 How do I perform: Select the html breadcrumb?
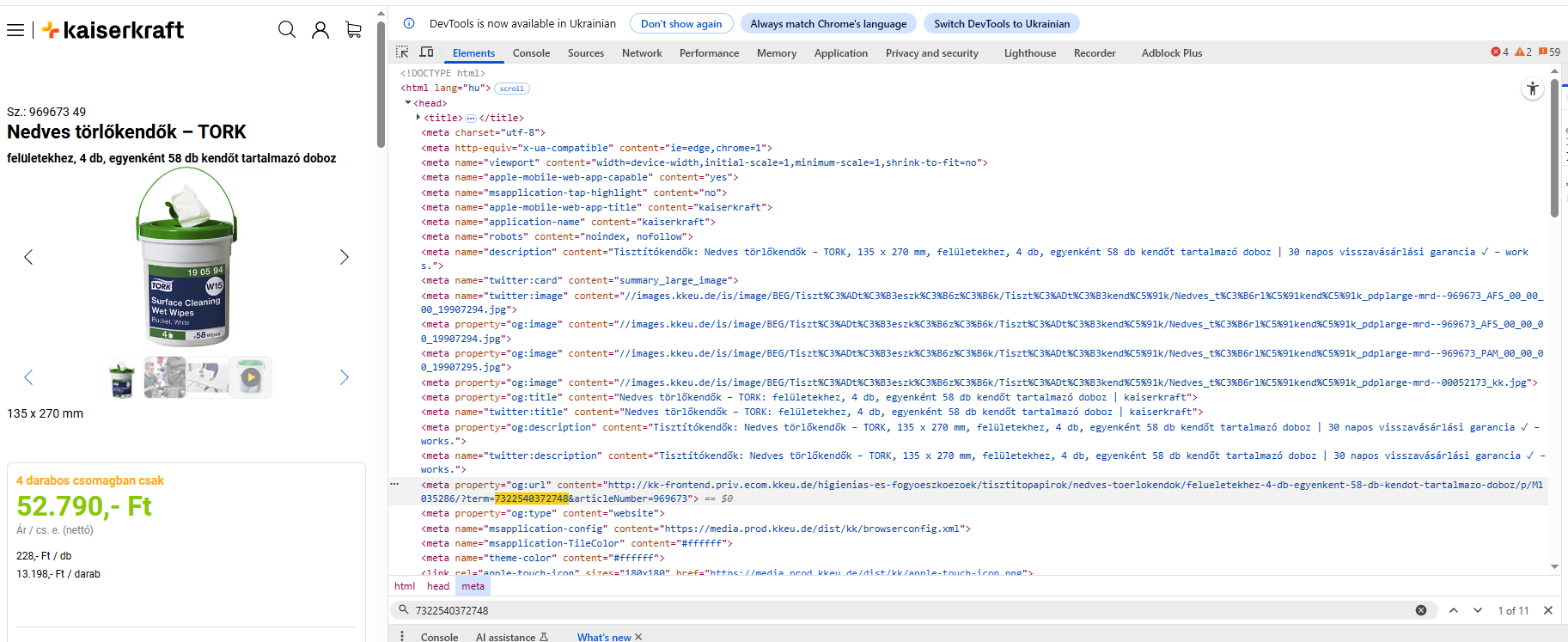tap(405, 586)
